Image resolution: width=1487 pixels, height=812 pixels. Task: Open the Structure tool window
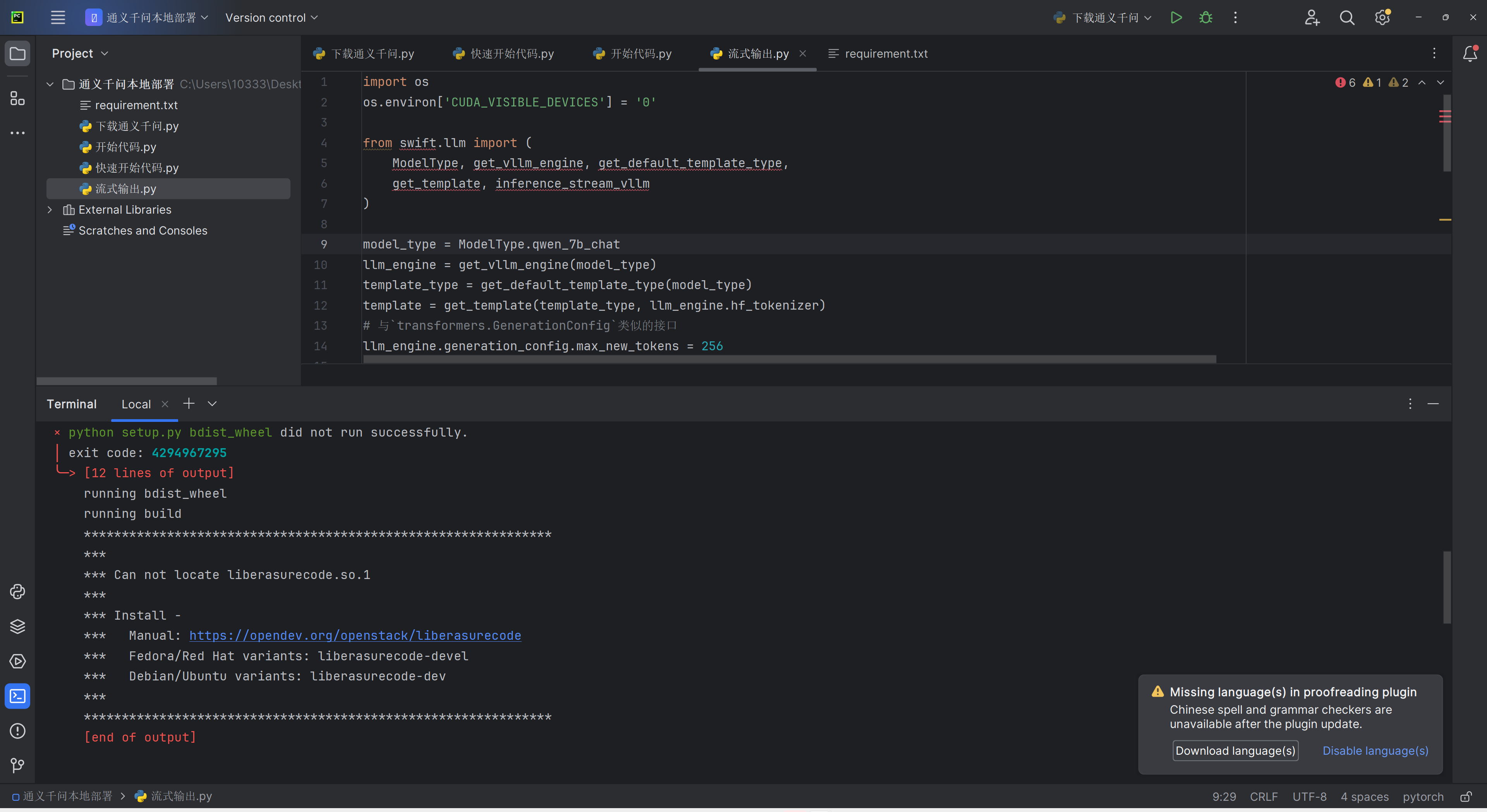click(17, 98)
